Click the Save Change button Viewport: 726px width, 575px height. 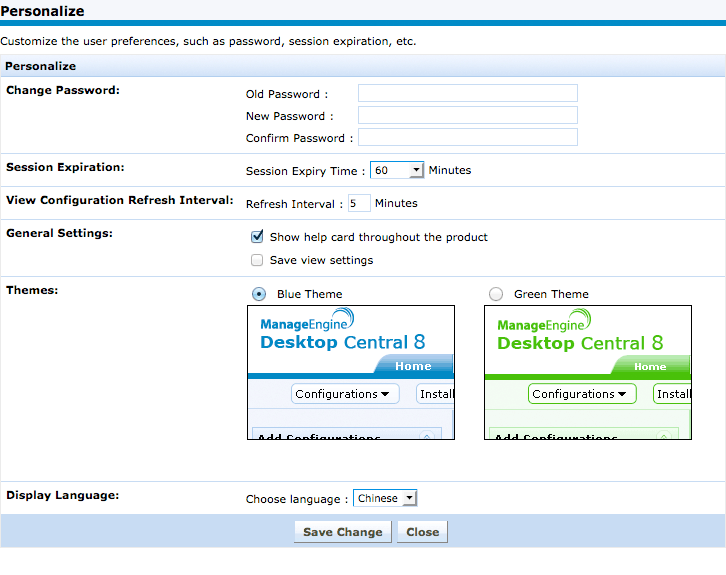(343, 532)
